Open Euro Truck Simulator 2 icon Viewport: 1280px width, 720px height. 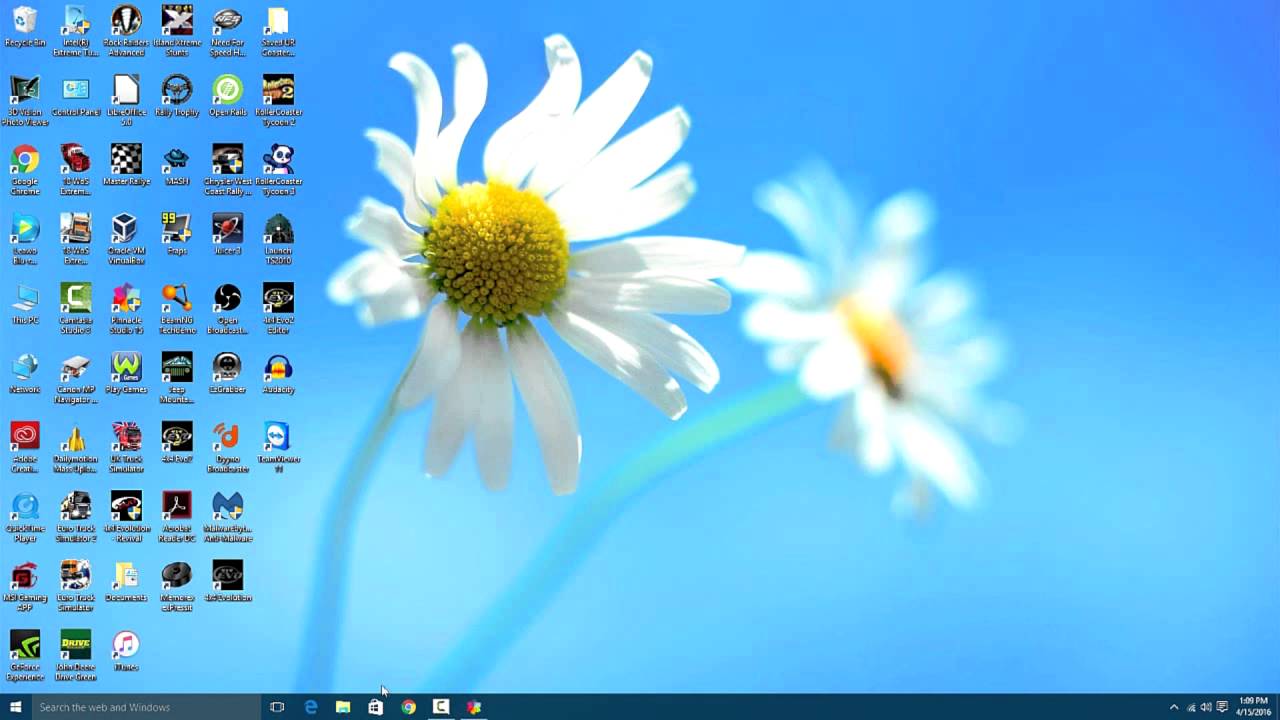76,516
